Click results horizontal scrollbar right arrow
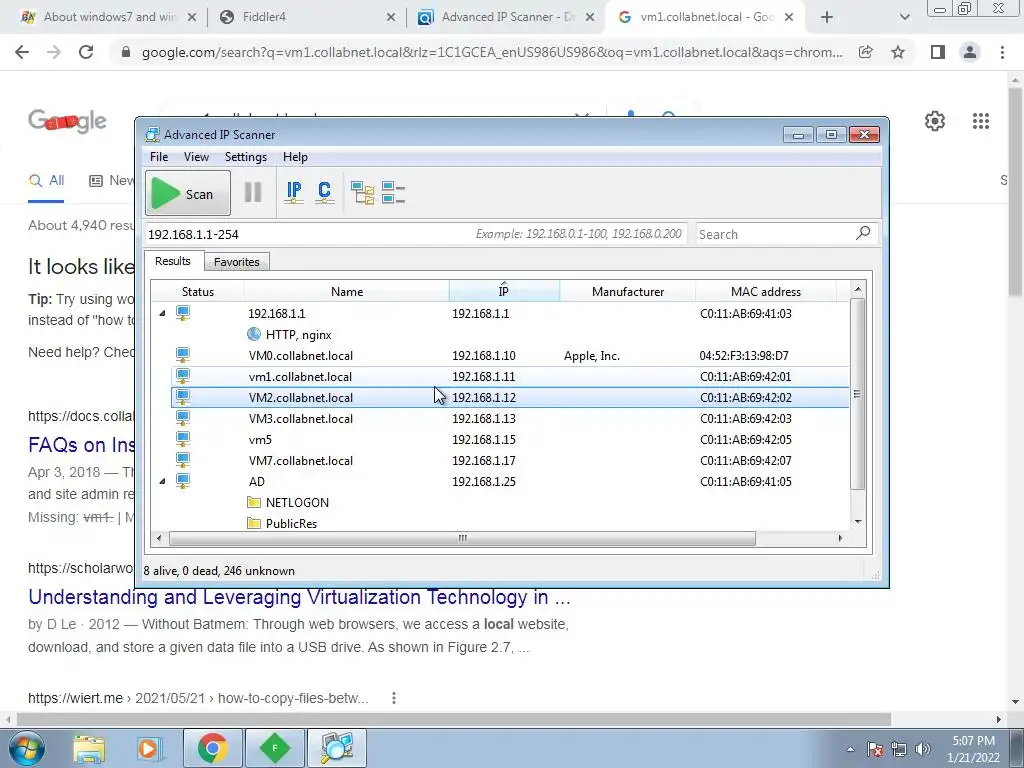The height and width of the screenshot is (768, 1024). click(840, 538)
